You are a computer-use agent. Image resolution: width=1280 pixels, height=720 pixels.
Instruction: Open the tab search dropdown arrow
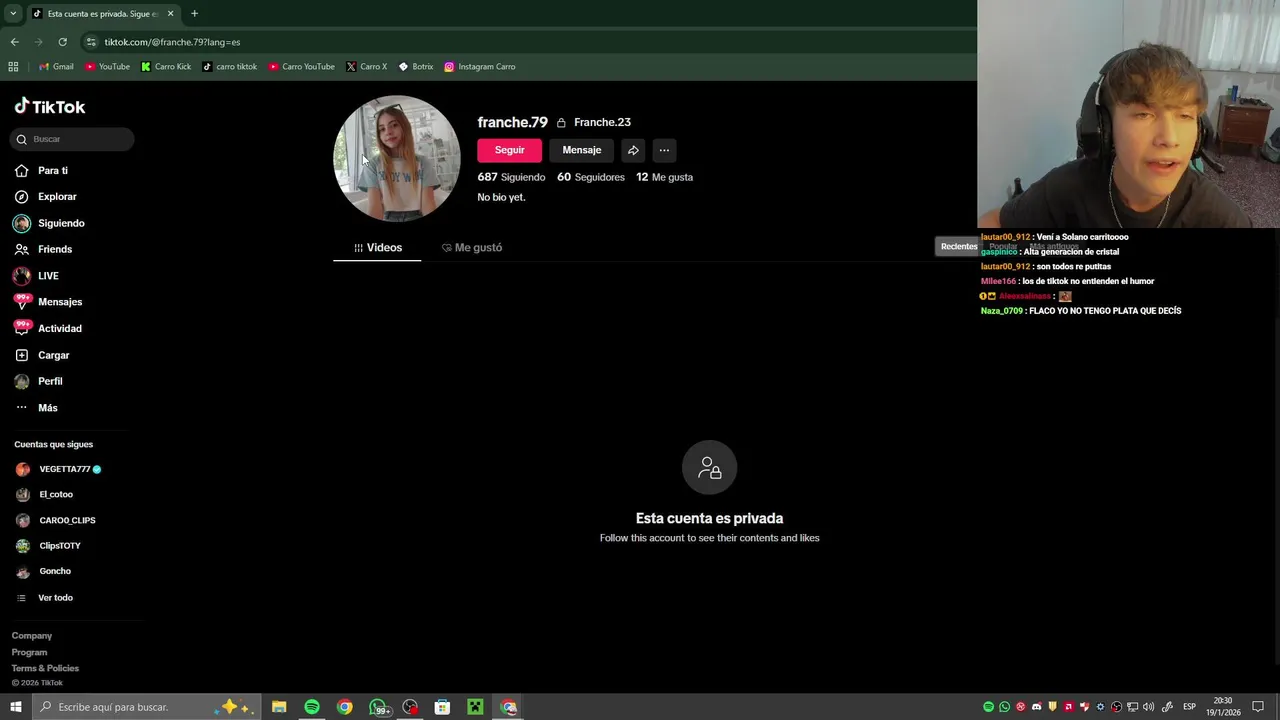tap(13, 14)
